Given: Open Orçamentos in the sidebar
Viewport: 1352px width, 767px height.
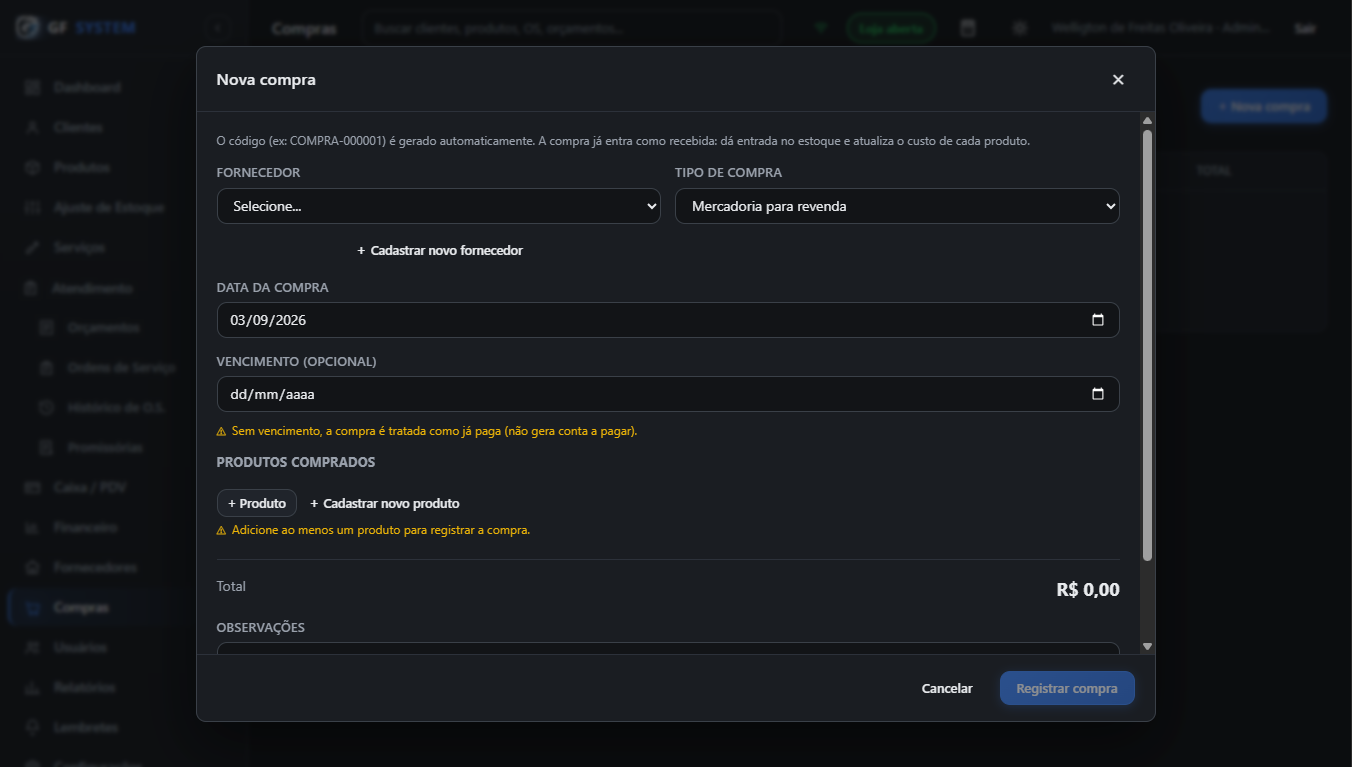Looking at the screenshot, I should click(x=104, y=328).
